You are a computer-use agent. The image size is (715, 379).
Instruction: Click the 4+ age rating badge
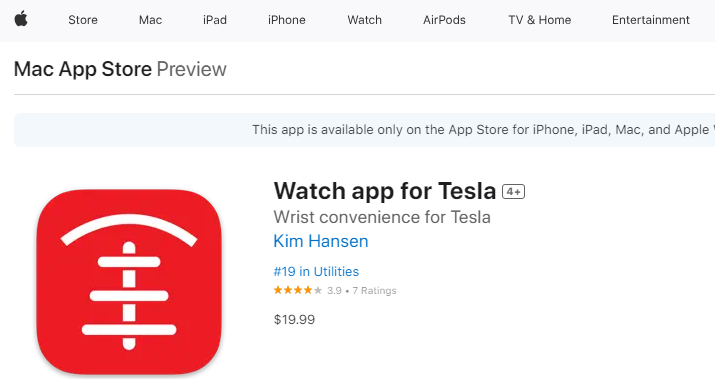pos(513,192)
